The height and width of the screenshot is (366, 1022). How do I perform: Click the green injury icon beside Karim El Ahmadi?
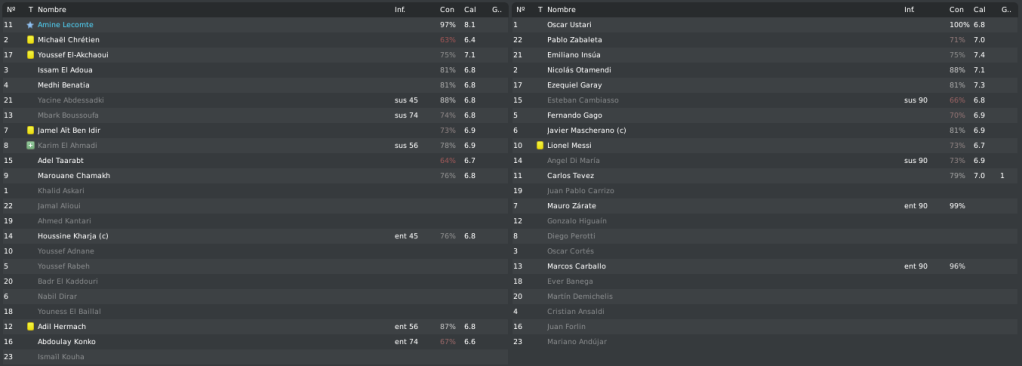30,145
